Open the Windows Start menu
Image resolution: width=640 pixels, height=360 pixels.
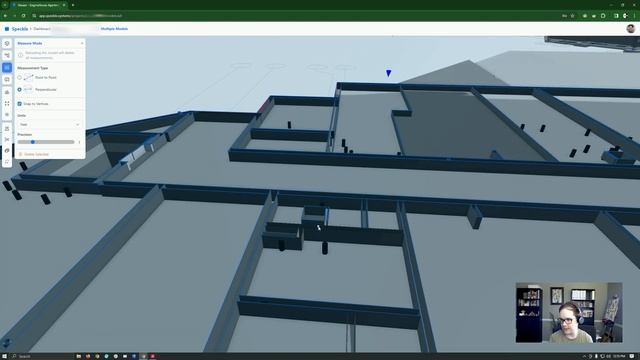(4, 356)
